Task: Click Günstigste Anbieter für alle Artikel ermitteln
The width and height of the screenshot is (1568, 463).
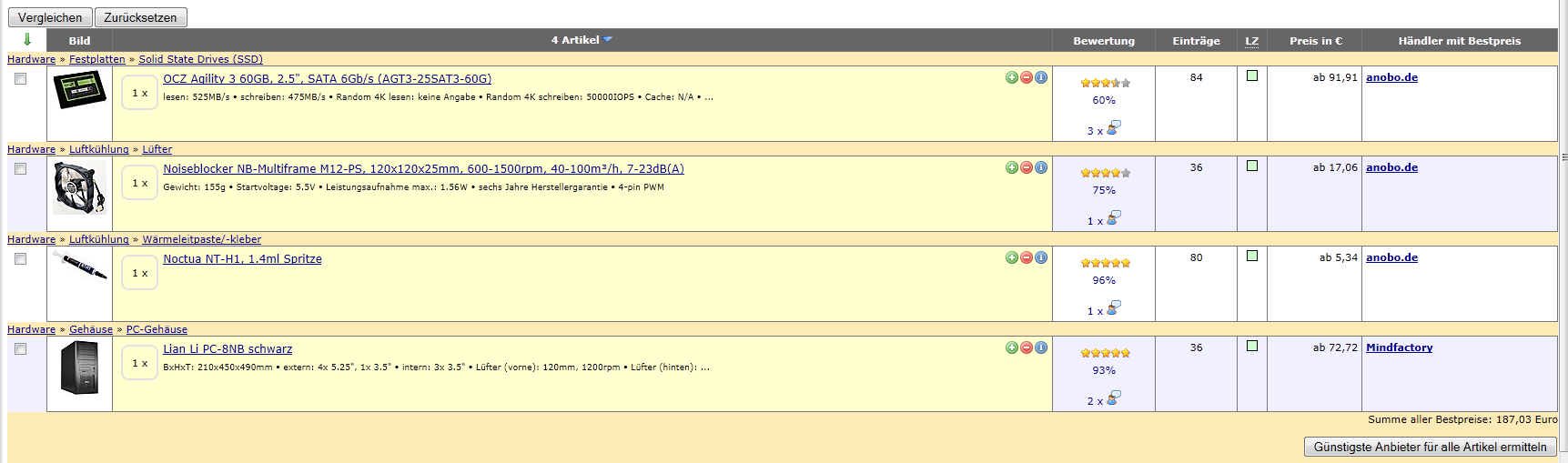Action: 1430,447
